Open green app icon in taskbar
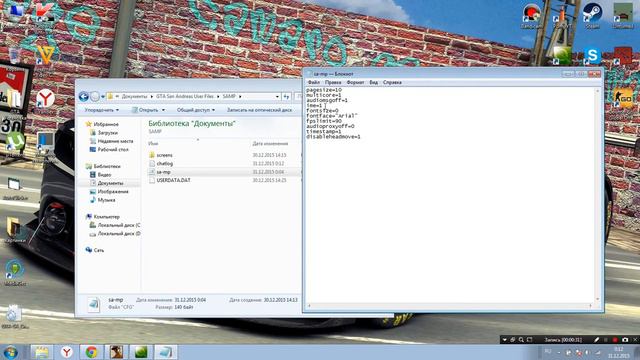640x360 pixels. pos(141,352)
